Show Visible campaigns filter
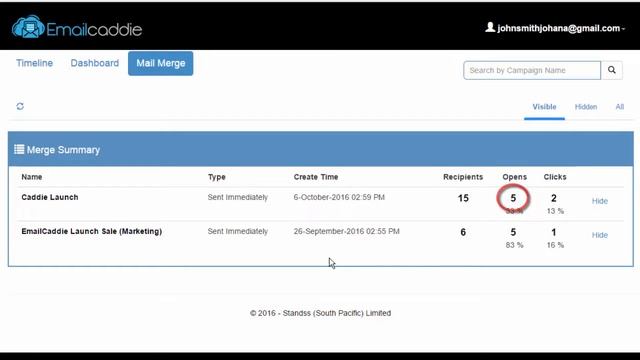 544,107
